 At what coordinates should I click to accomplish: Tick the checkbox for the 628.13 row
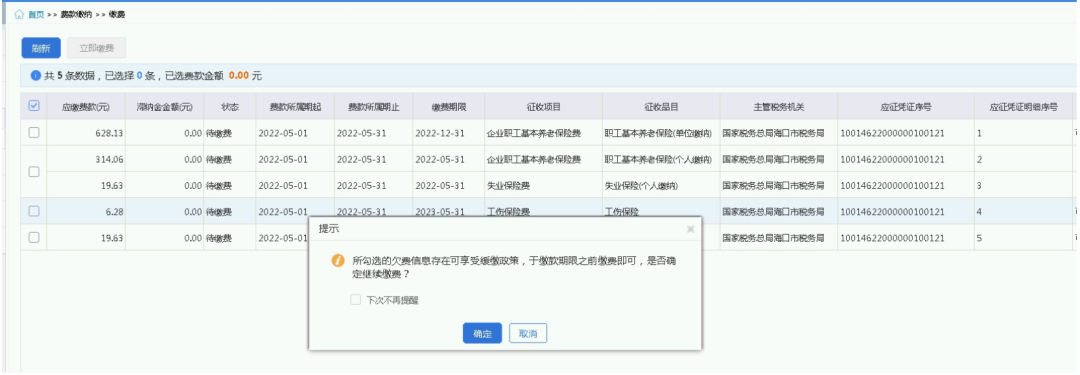point(34,132)
